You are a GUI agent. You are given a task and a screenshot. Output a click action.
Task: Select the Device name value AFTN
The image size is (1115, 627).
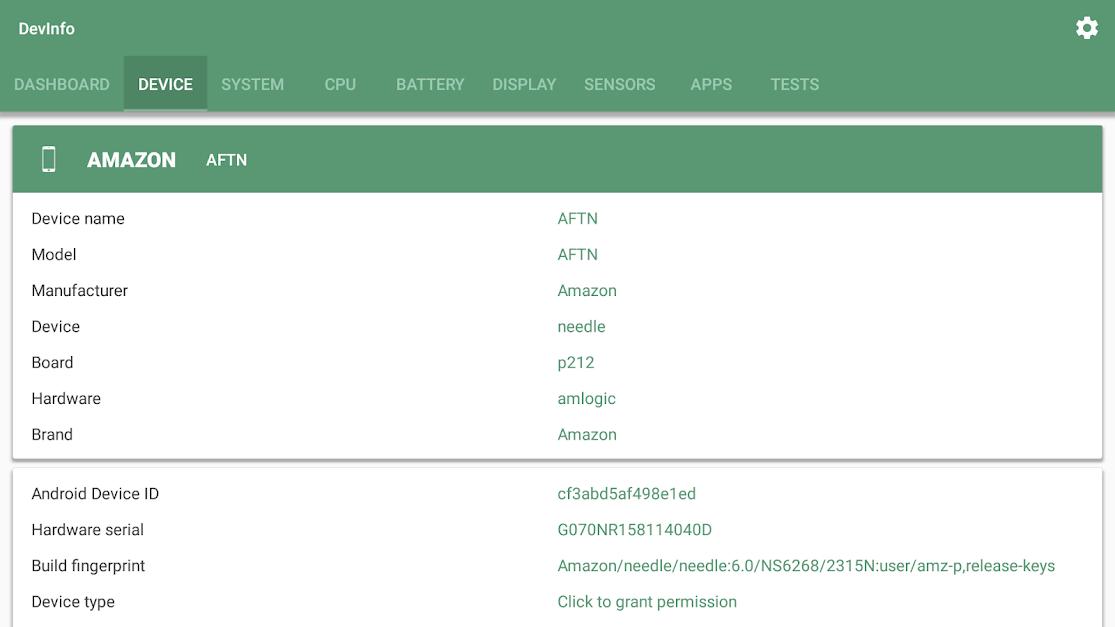pyautogui.click(x=577, y=219)
